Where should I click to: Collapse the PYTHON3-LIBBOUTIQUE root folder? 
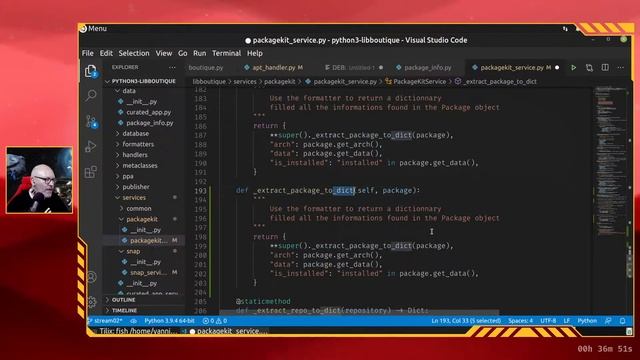pos(143,81)
